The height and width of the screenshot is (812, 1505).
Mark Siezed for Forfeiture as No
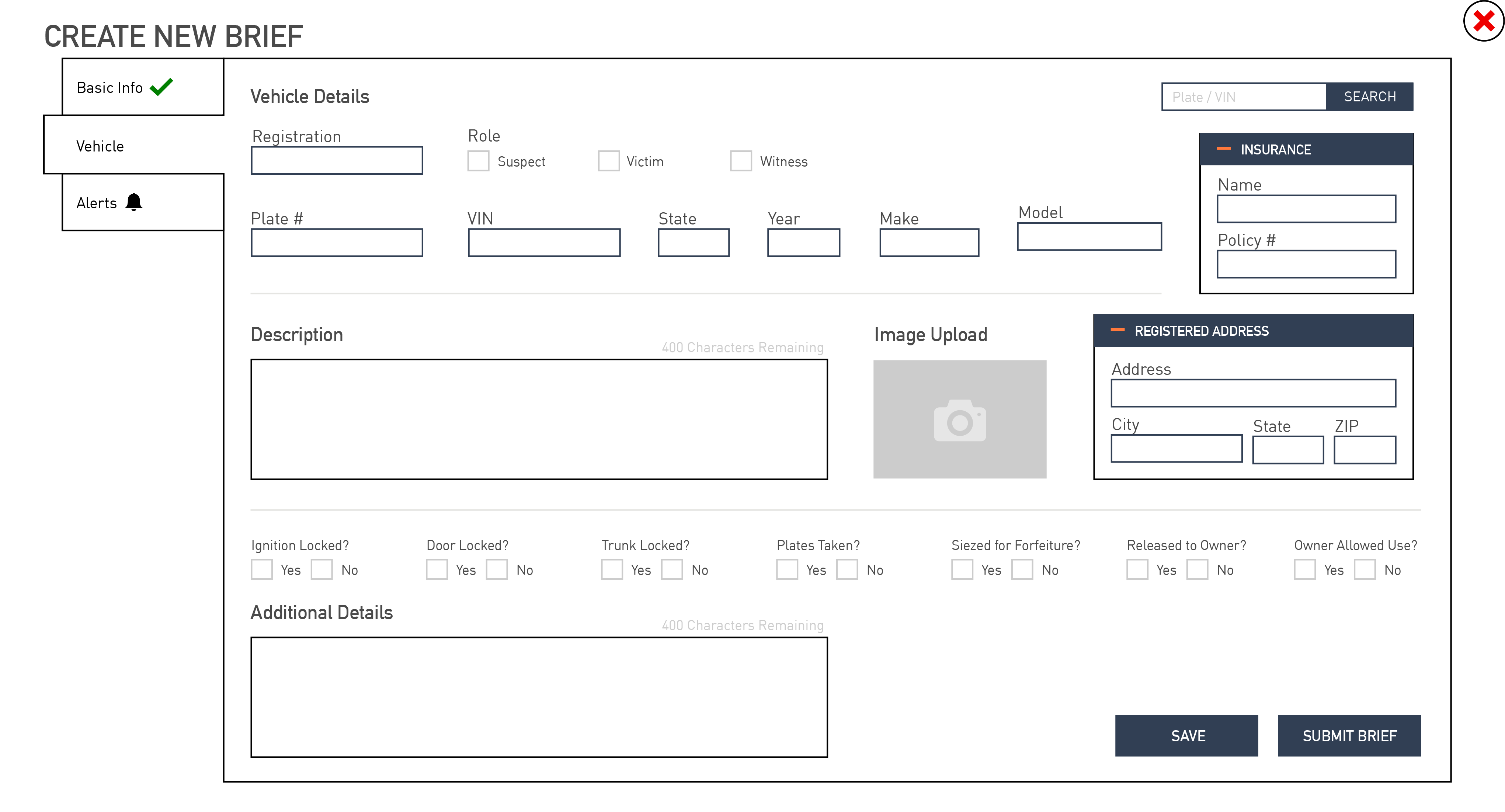point(1022,569)
